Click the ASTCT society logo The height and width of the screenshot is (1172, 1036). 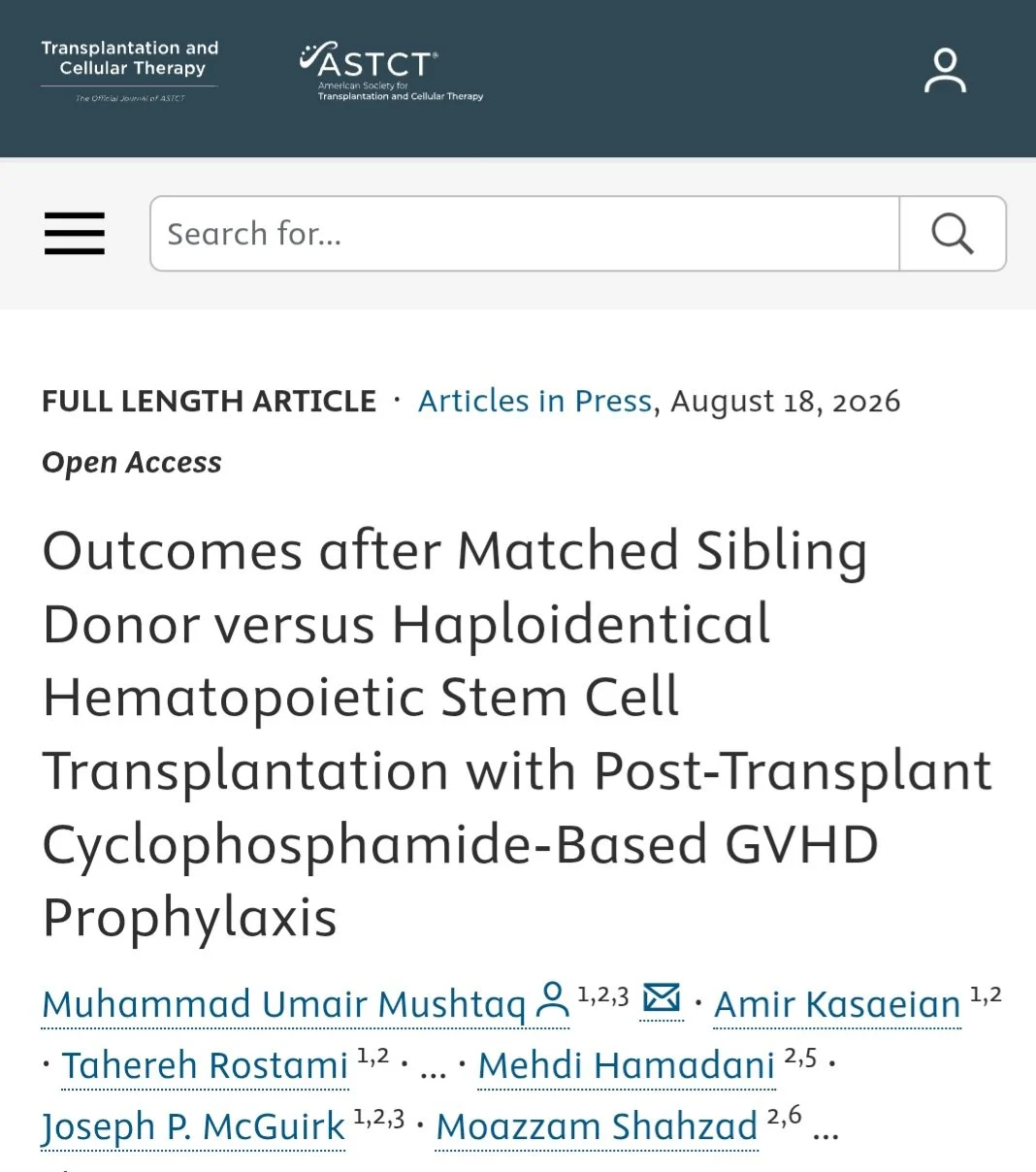391,71
